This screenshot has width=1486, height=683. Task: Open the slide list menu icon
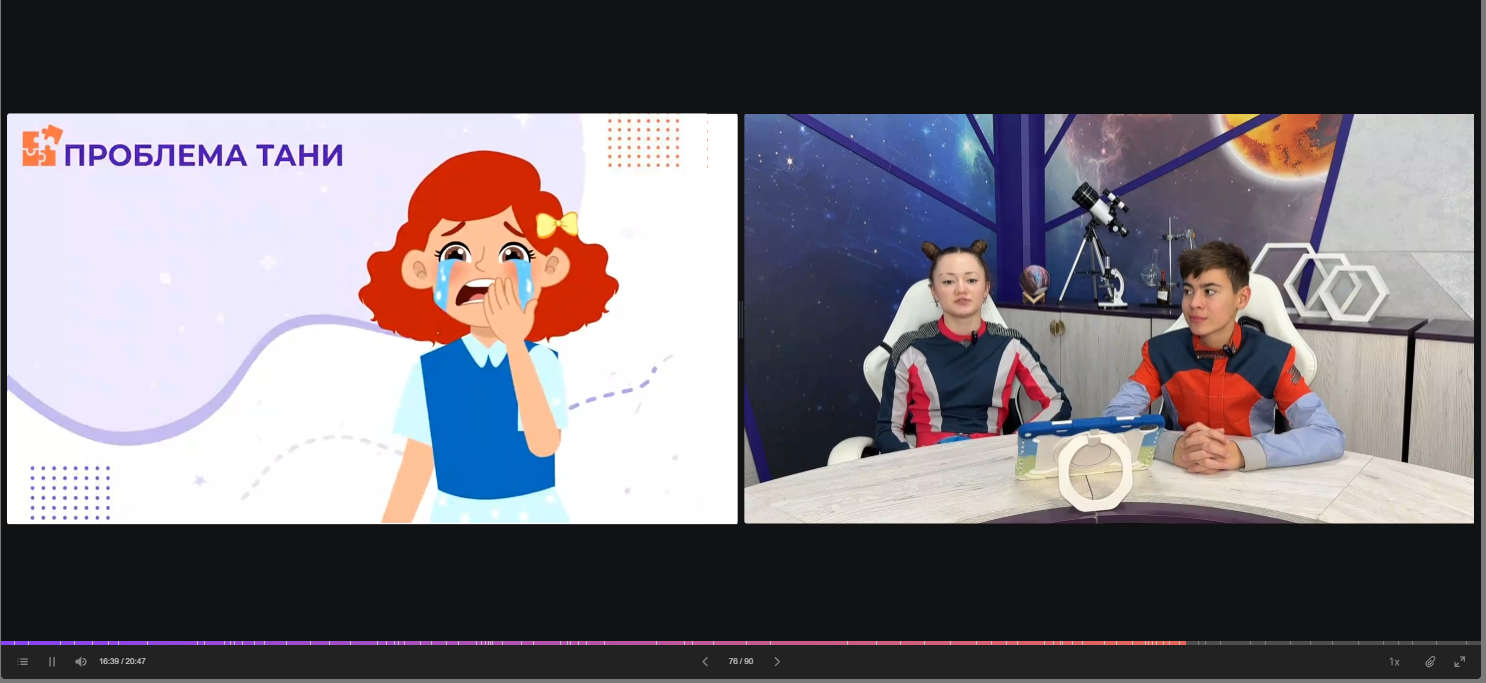tap(22, 662)
